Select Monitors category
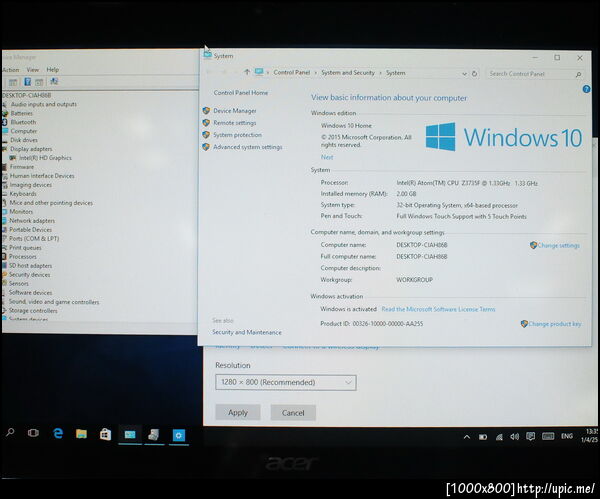The image size is (600, 499). (21, 212)
